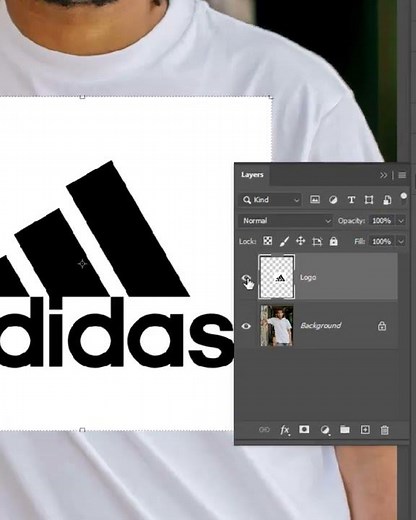Create a new group folder
Screen dimensions: 416x520
(x=345, y=429)
